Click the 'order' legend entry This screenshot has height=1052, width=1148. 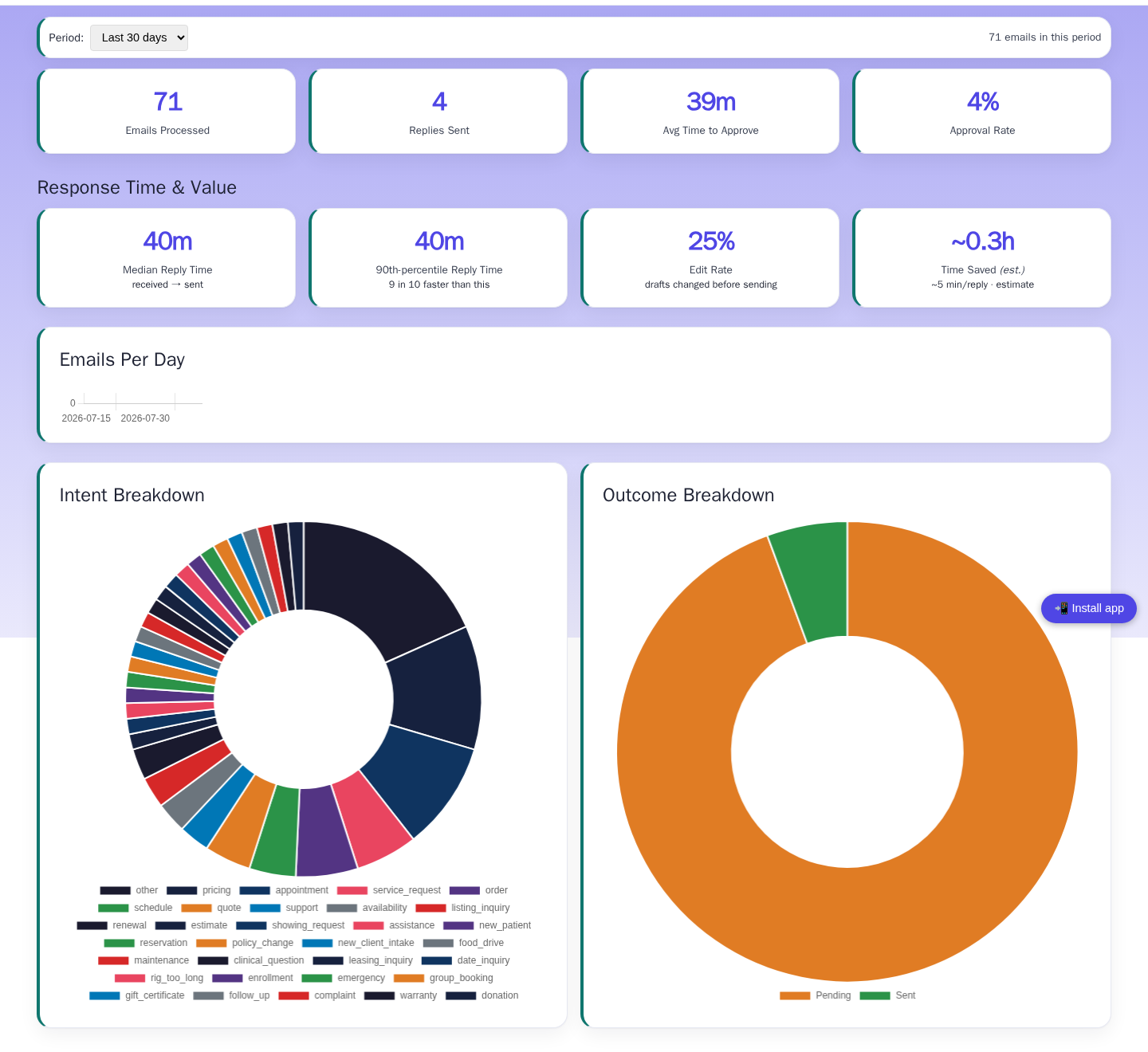[x=478, y=890]
